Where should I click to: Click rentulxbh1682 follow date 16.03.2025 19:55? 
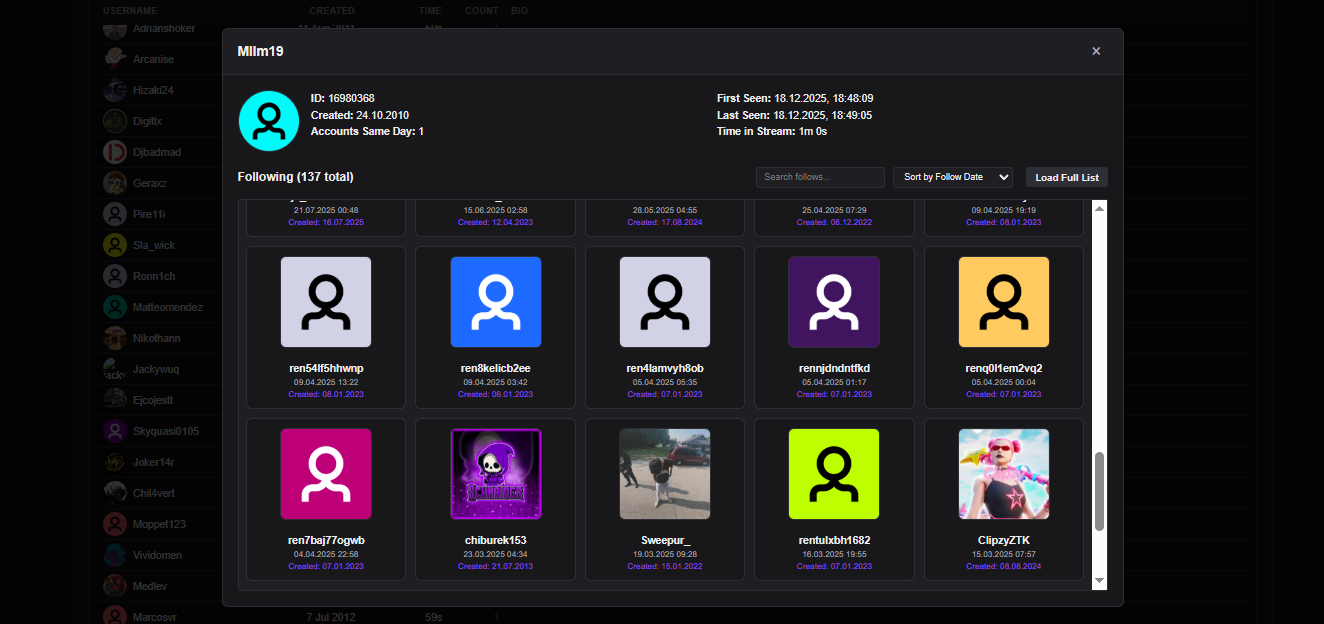pos(834,554)
